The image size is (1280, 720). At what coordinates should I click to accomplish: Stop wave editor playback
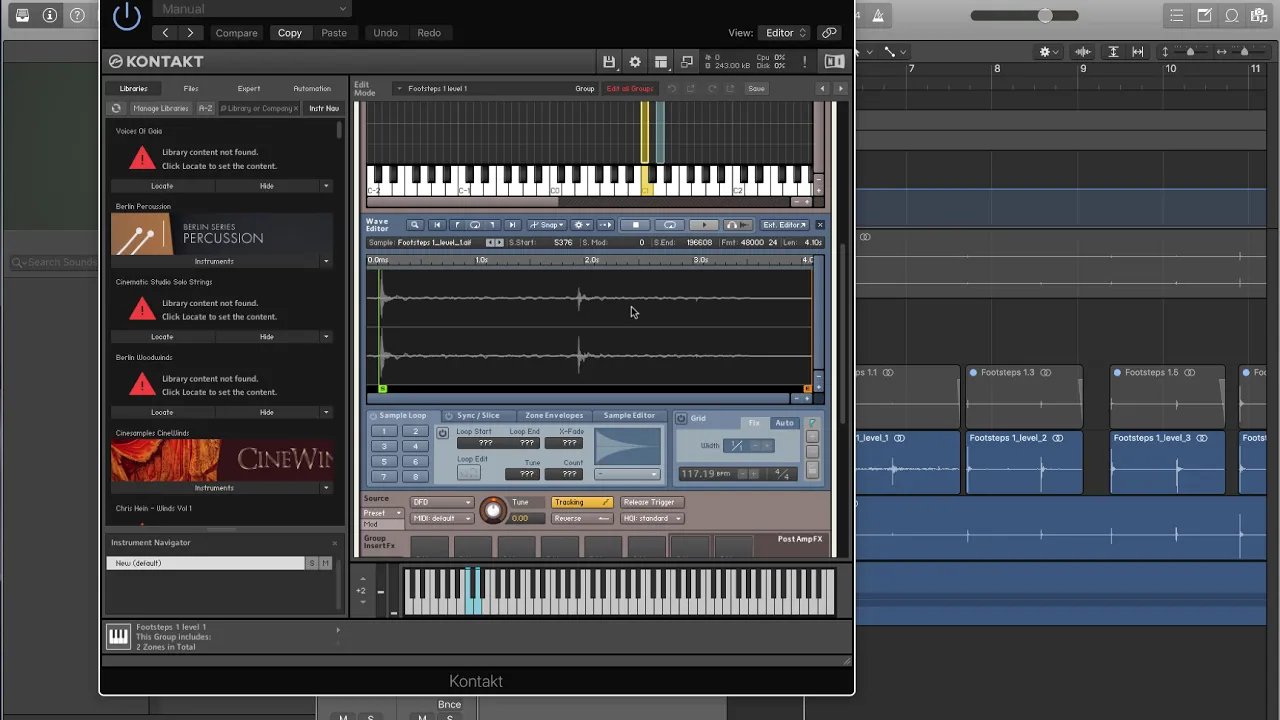[636, 225]
